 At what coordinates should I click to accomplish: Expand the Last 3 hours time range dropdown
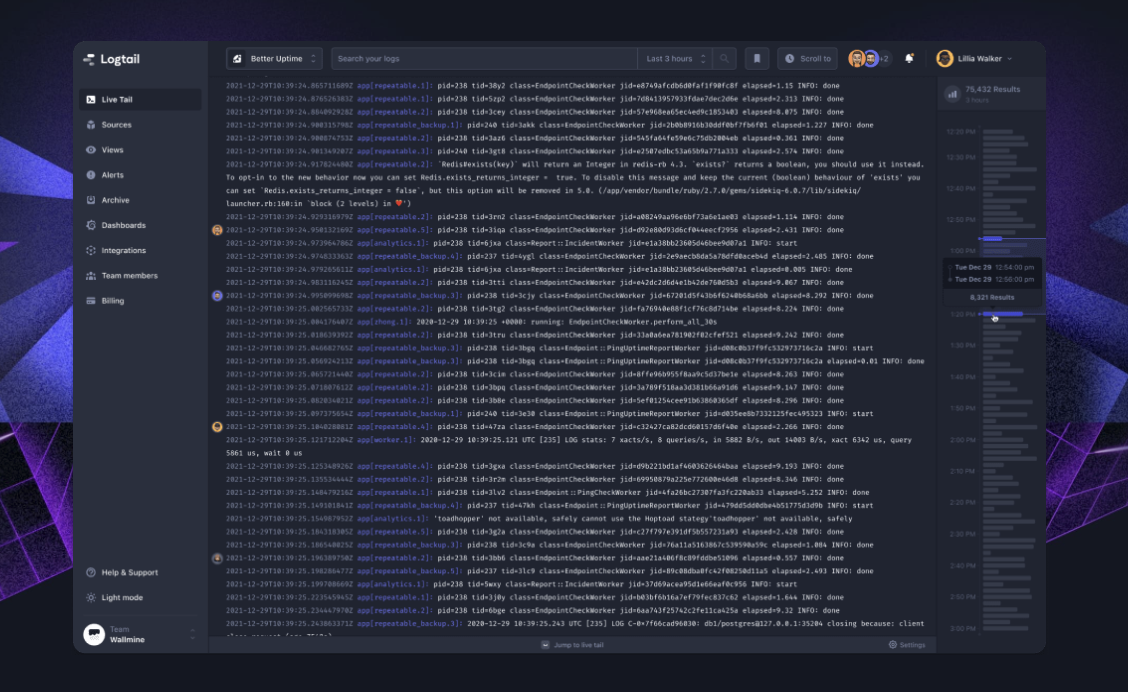[x=671, y=58]
